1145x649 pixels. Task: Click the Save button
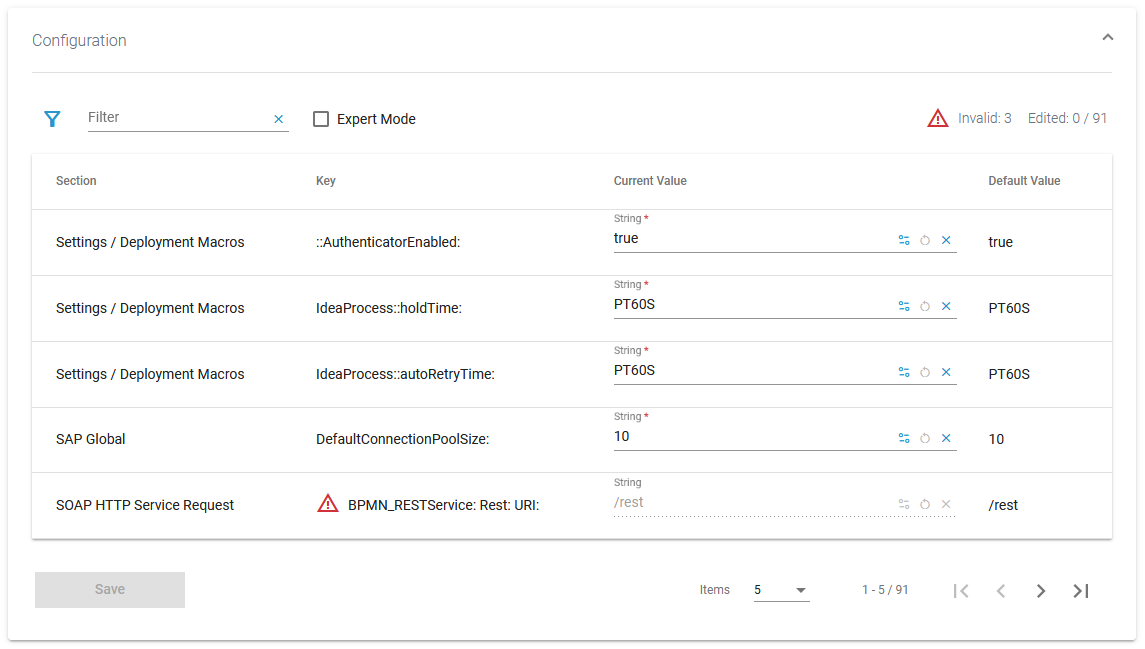coord(109,590)
